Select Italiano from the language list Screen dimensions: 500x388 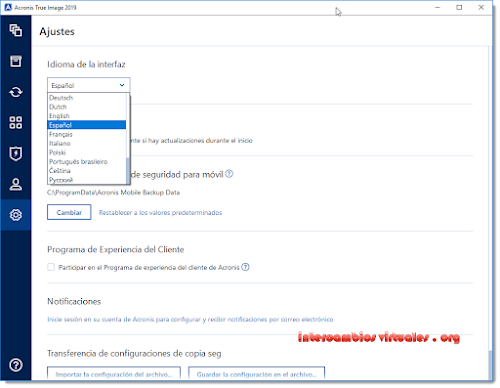87,143
